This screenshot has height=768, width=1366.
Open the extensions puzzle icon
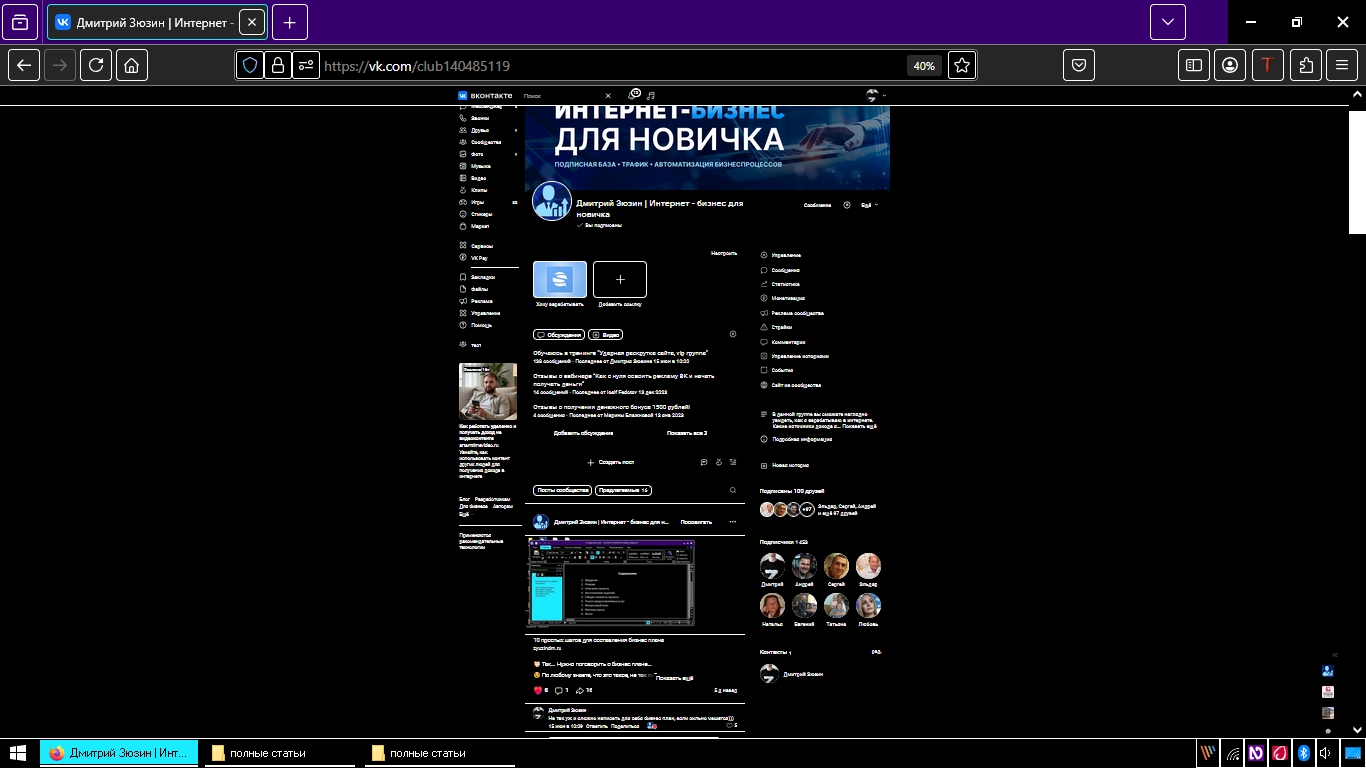[x=1306, y=65]
